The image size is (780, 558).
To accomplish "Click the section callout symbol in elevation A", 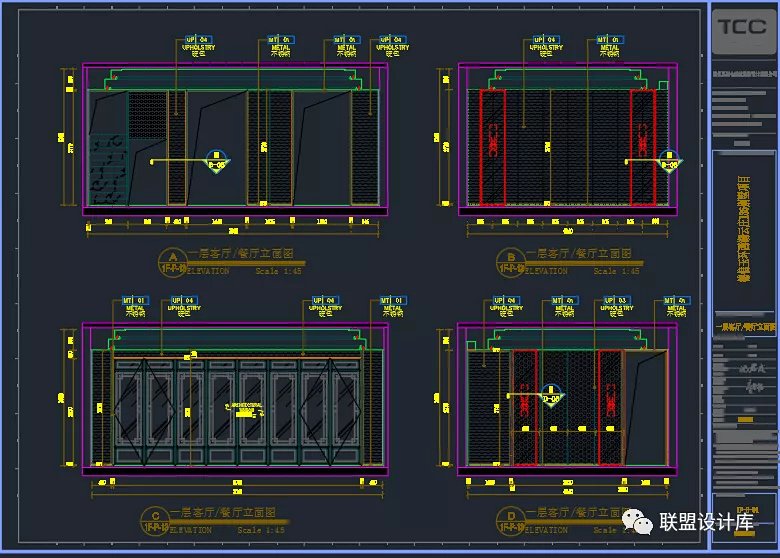I will 217,160.
